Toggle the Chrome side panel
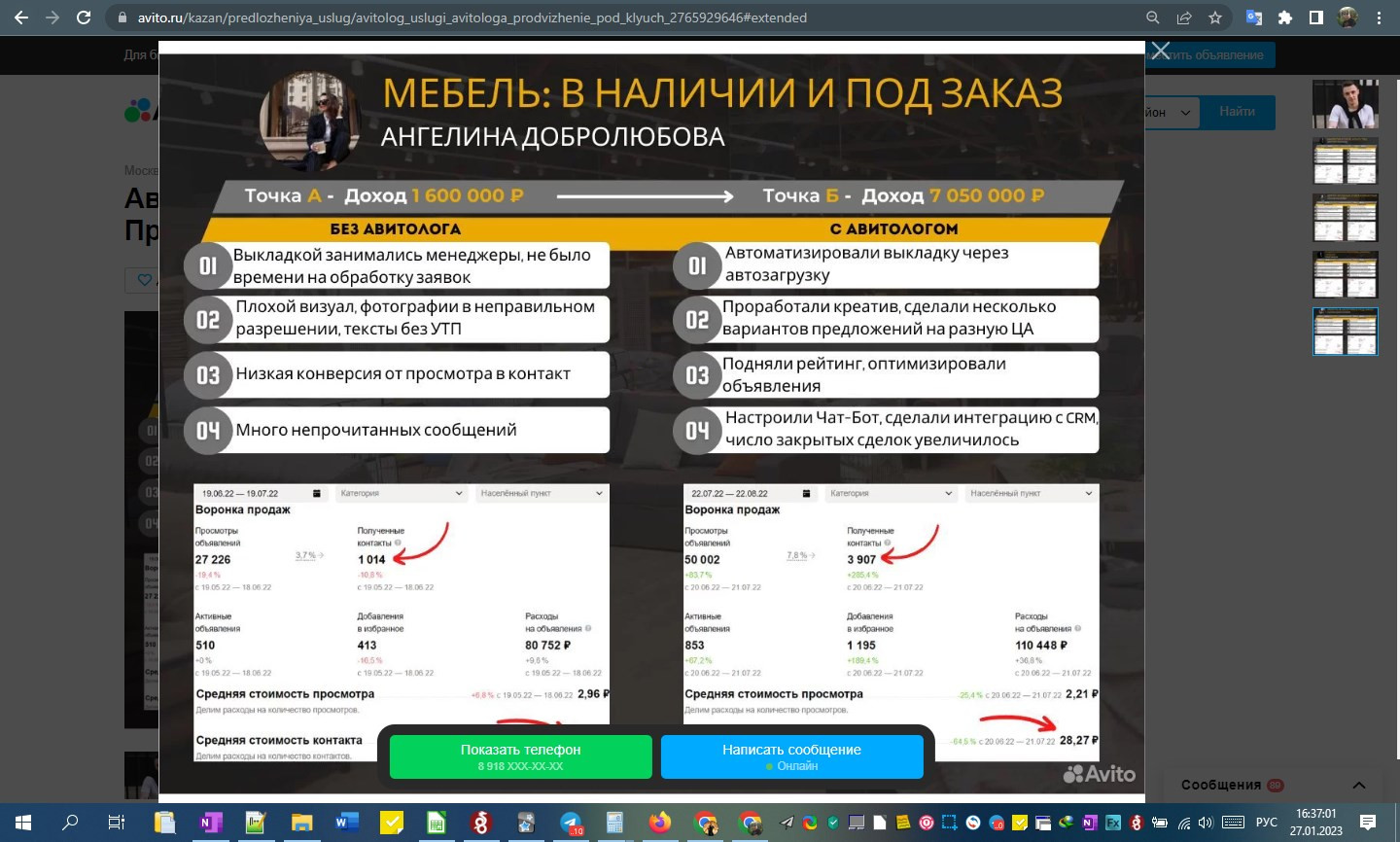Viewport: 1400px width, 842px height. [x=1316, y=18]
